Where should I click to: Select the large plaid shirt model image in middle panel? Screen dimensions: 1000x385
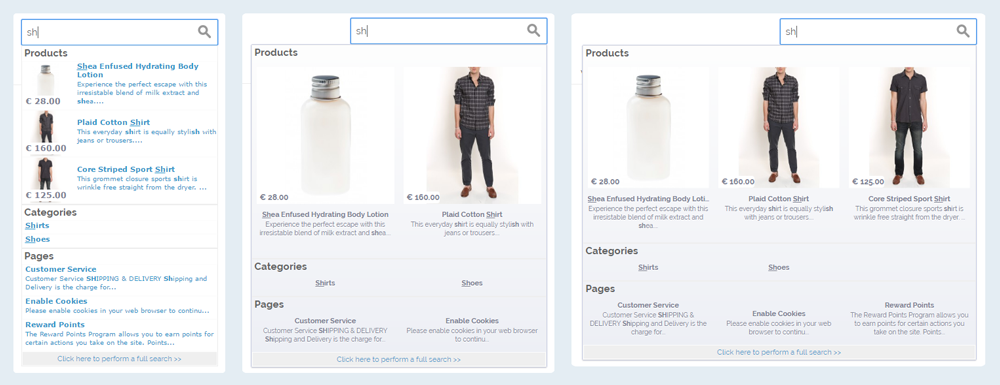coord(473,135)
